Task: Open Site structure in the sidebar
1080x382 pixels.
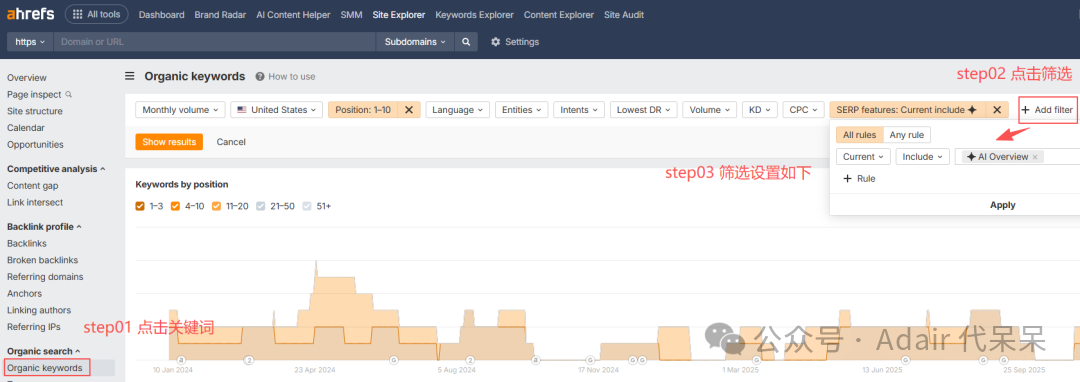Action: [x=34, y=111]
